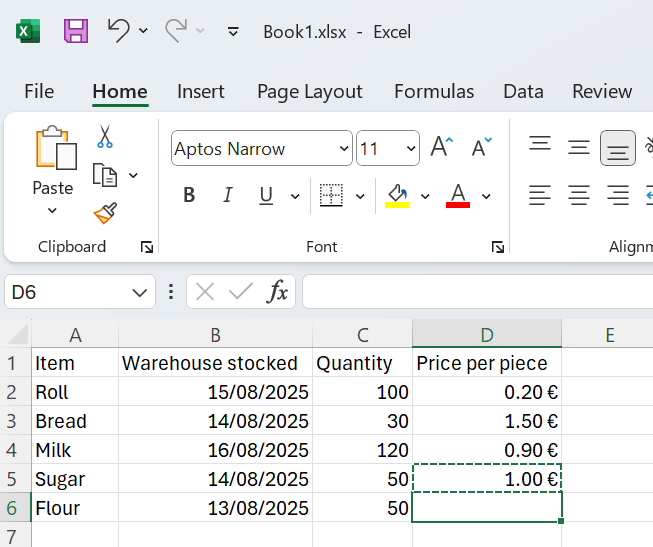Confirm the entry with the formula bar checkmark
Image resolution: width=653 pixels, height=547 pixels.
pyautogui.click(x=241, y=292)
